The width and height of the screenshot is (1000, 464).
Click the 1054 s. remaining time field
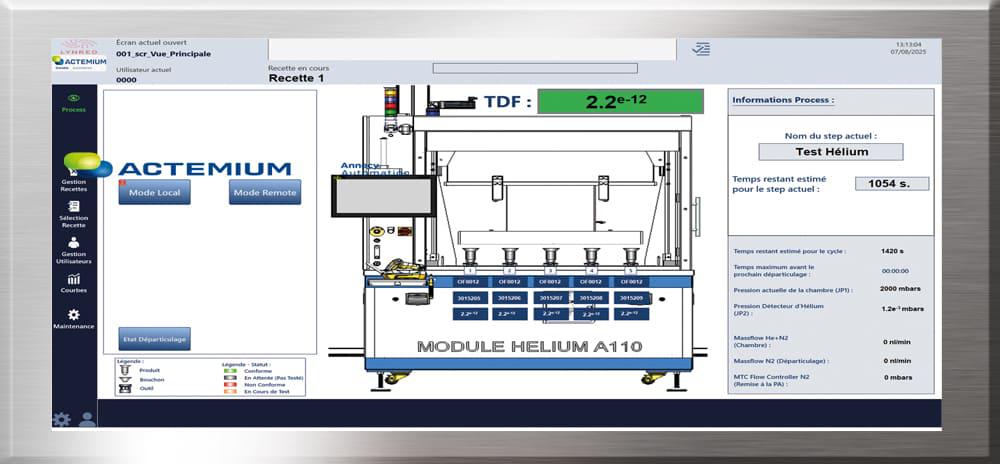[x=892, y=183]
